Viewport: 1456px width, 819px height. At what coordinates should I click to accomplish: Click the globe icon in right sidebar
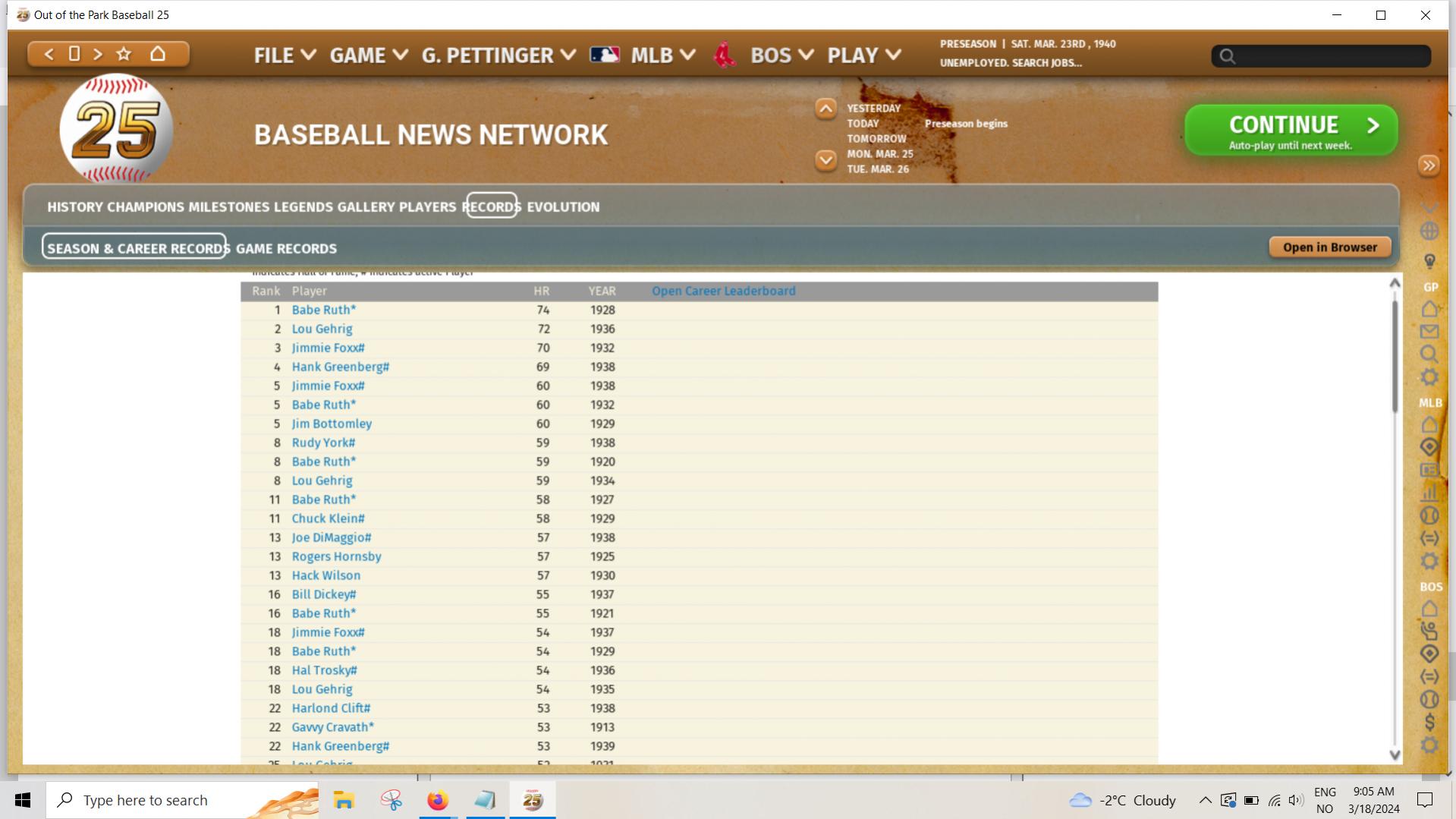pyautogui.click(x=1429, y=231)
